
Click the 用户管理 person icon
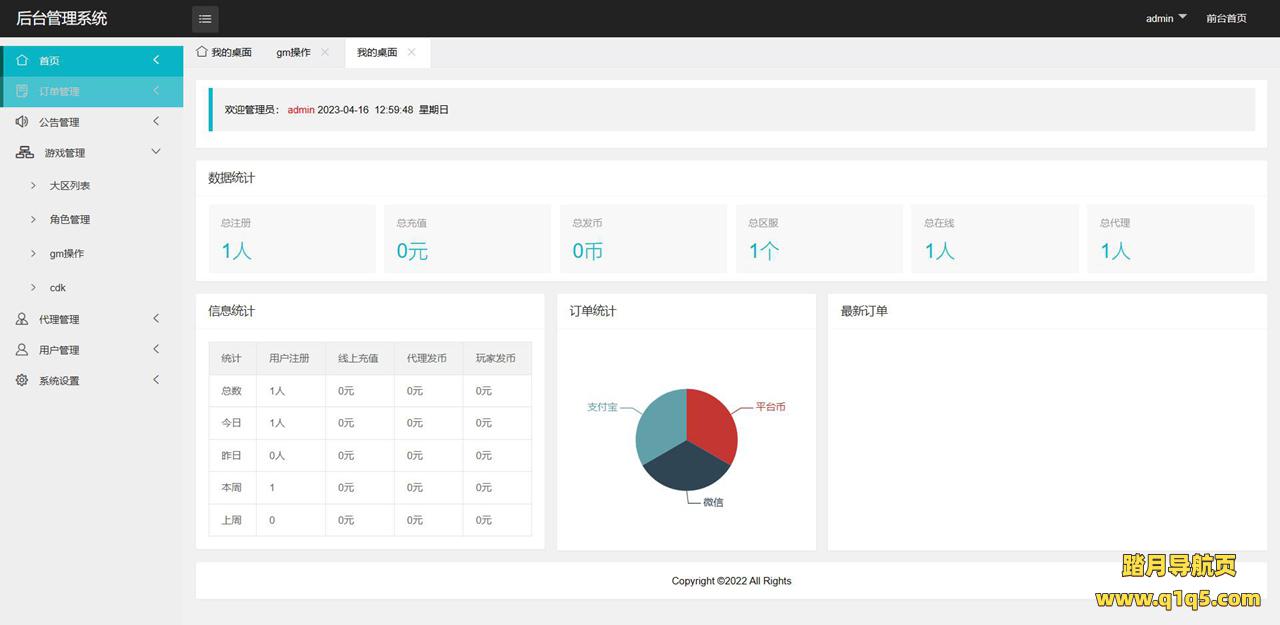(22, 350)
